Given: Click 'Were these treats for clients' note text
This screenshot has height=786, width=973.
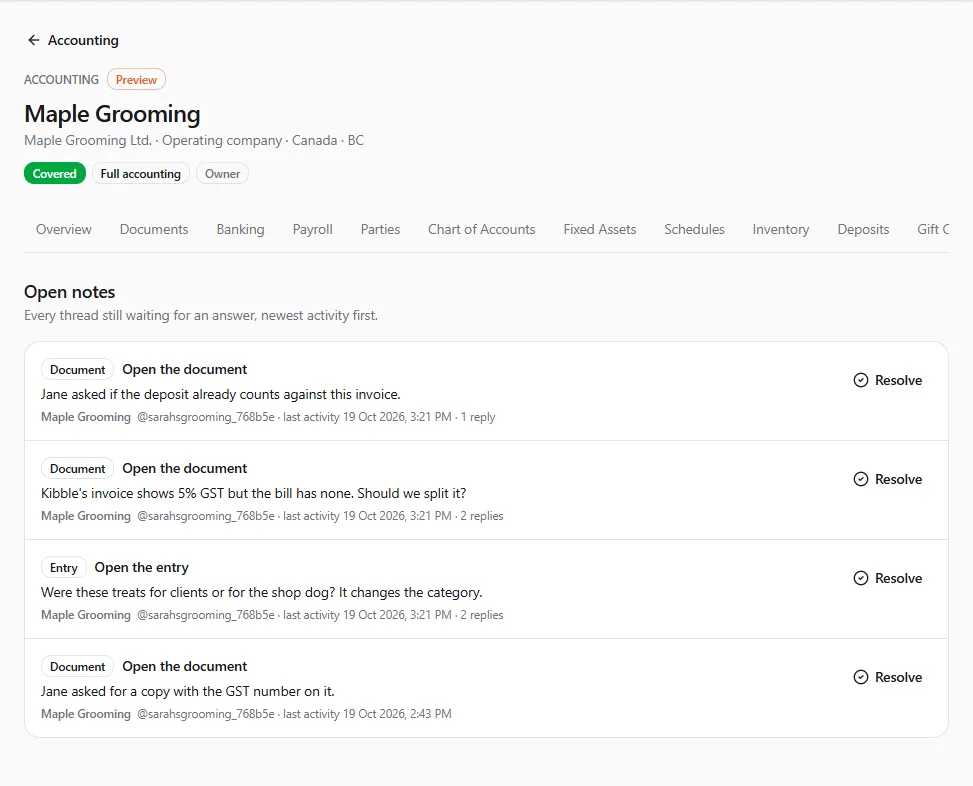Looking at the screenshot, I should (x=261, y=592).
